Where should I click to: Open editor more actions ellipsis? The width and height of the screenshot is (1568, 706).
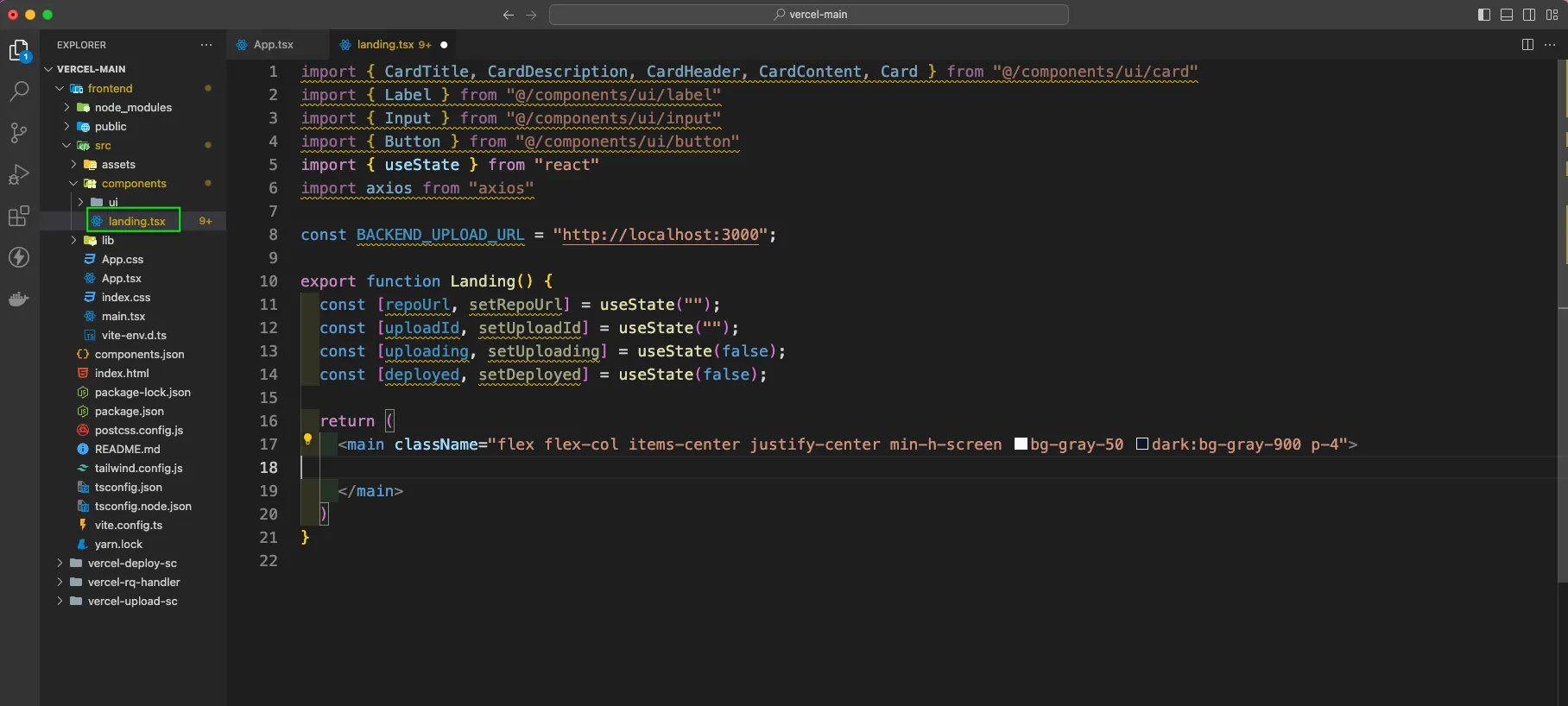[1550, 45]
